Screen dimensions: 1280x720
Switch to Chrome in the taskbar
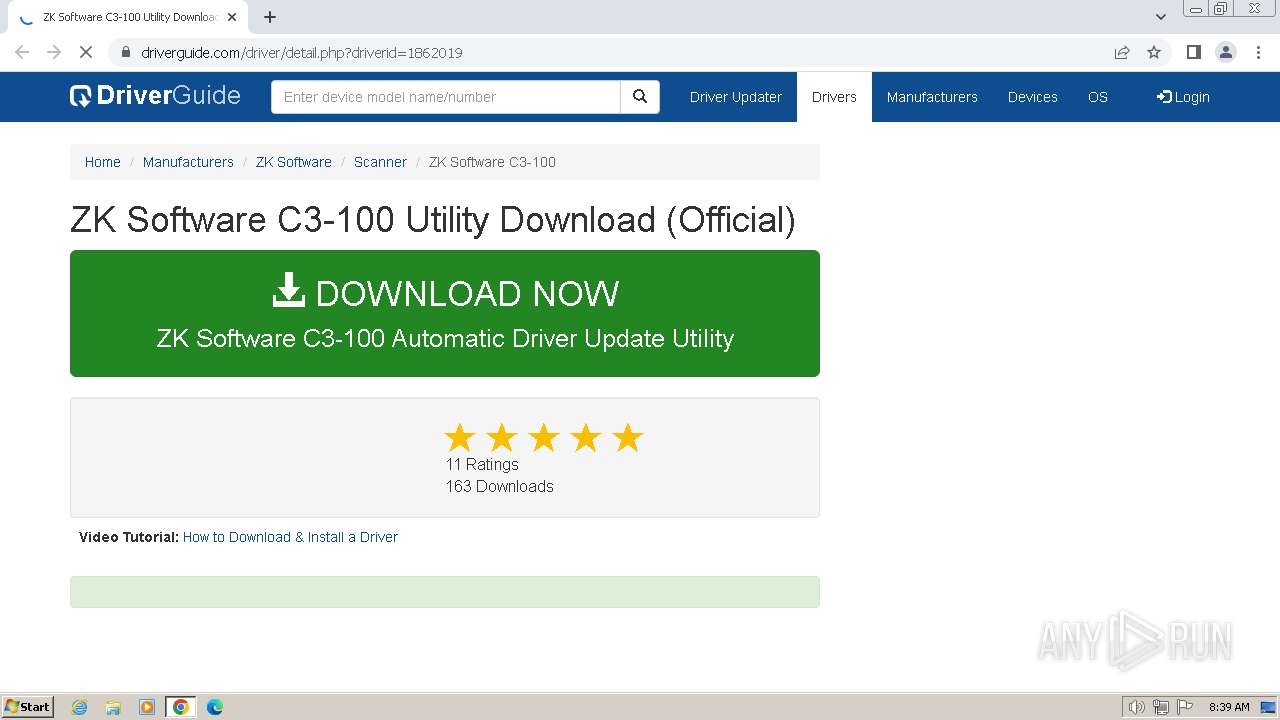click(181, 707)
